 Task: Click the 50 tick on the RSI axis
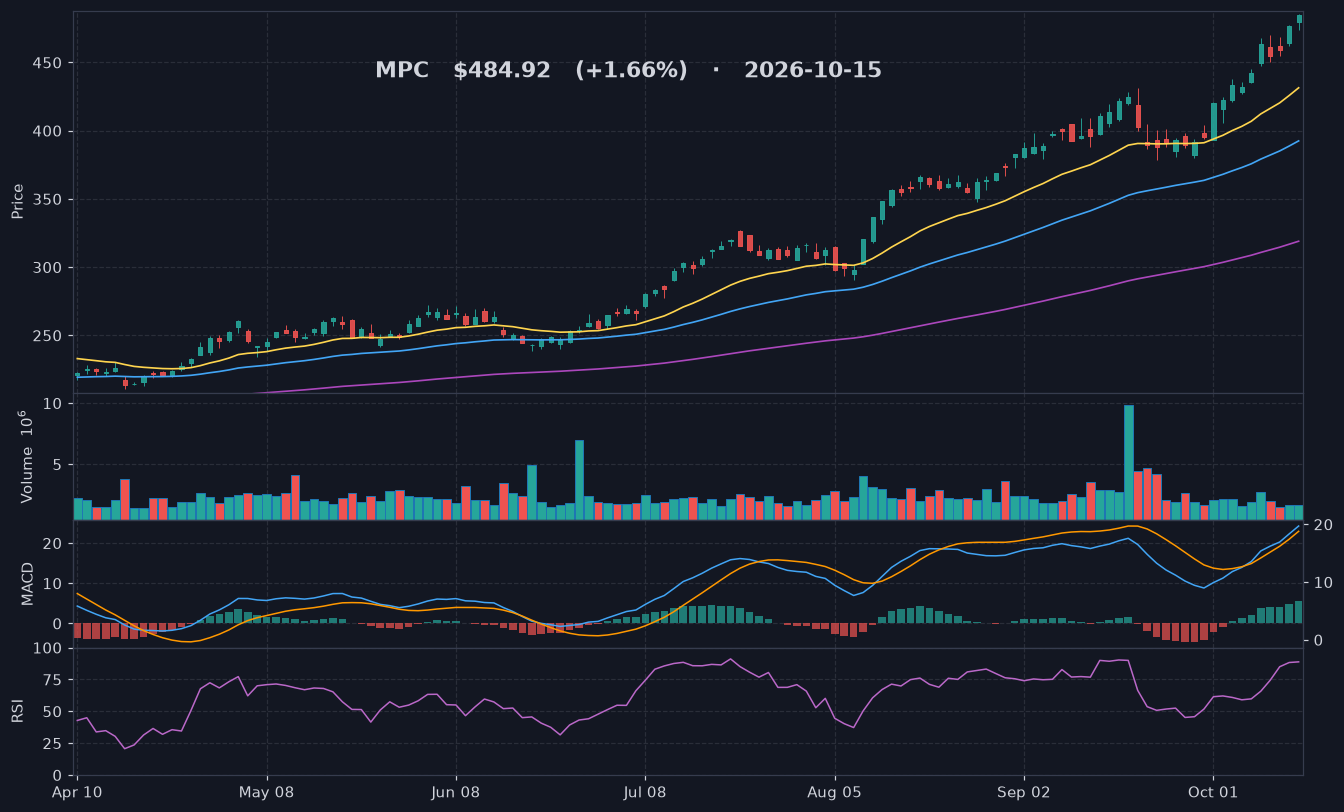54,712
